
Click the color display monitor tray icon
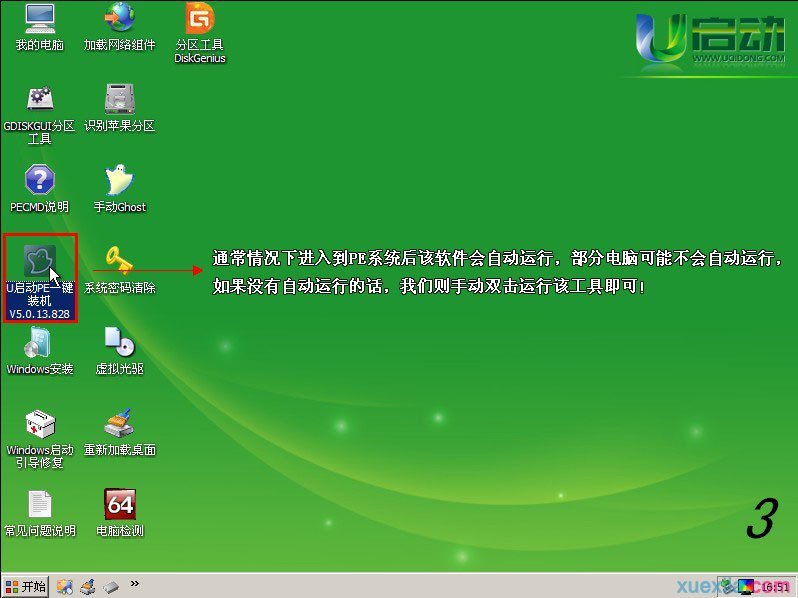(747, 587)
